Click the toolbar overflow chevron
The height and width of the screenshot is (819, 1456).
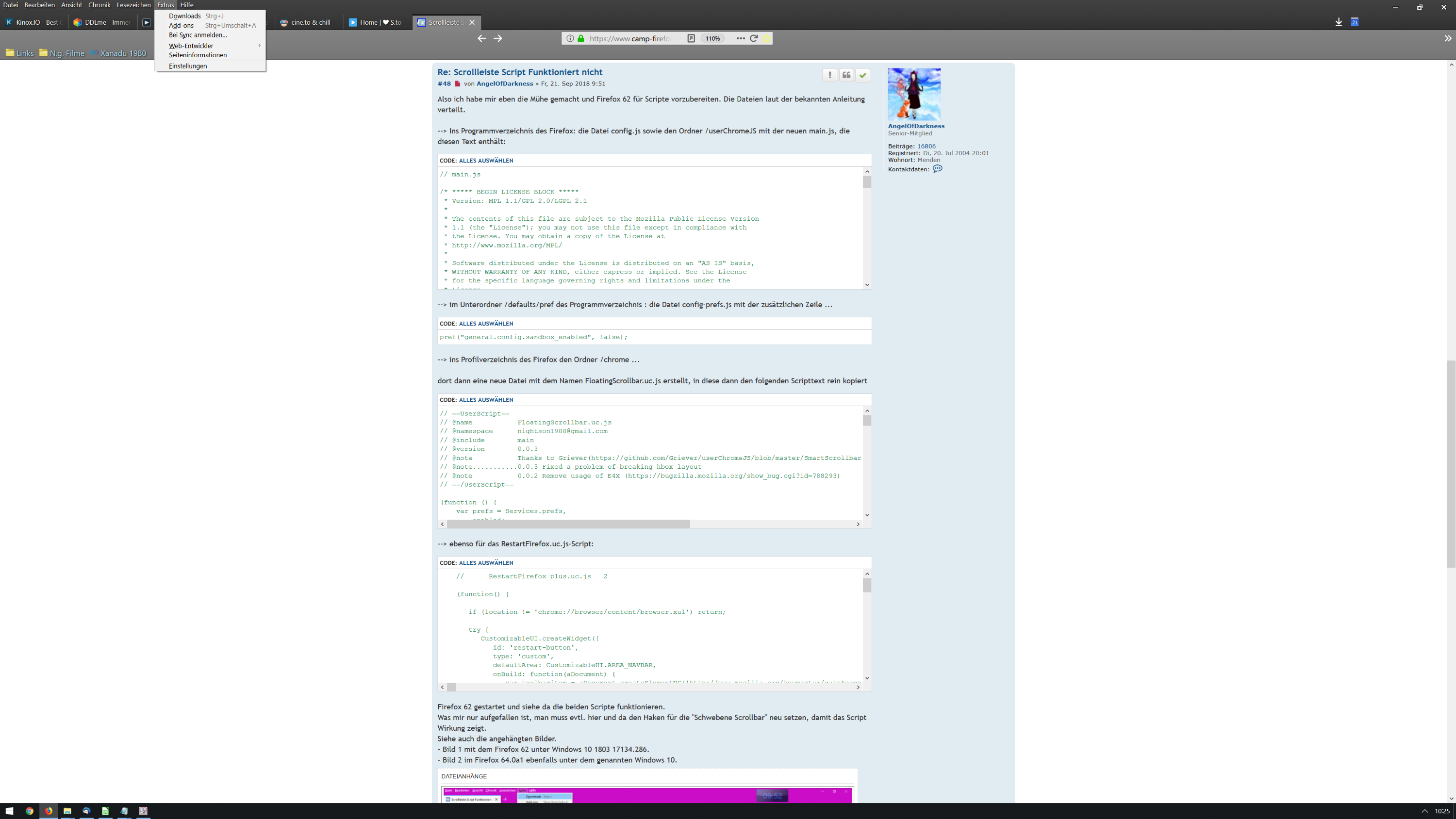click(1448, 38)
